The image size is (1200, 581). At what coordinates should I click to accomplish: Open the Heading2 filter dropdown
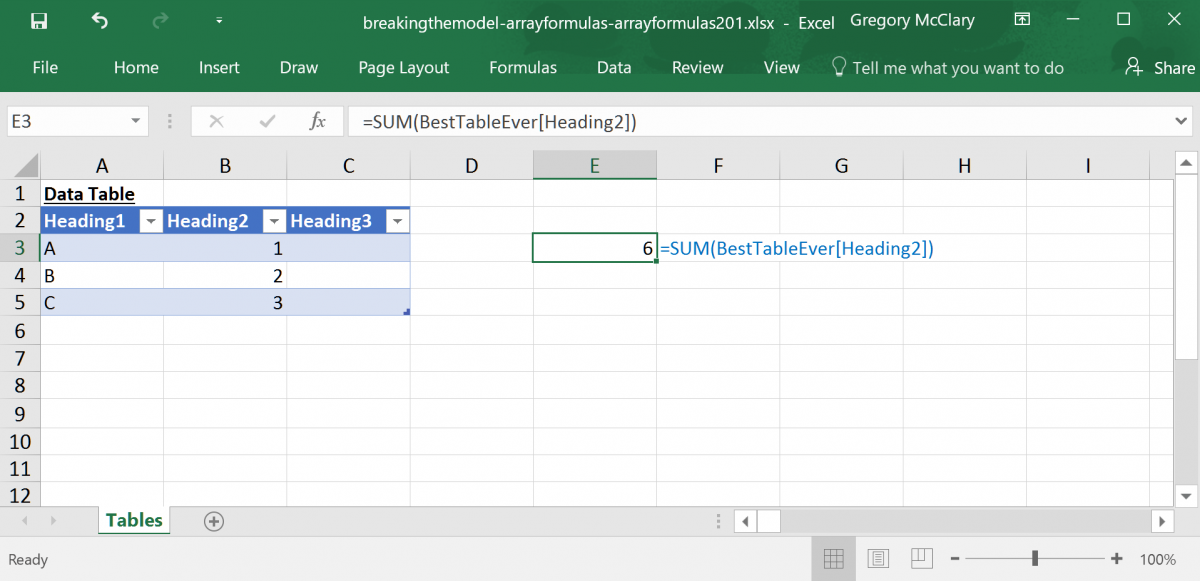point(274,220)
